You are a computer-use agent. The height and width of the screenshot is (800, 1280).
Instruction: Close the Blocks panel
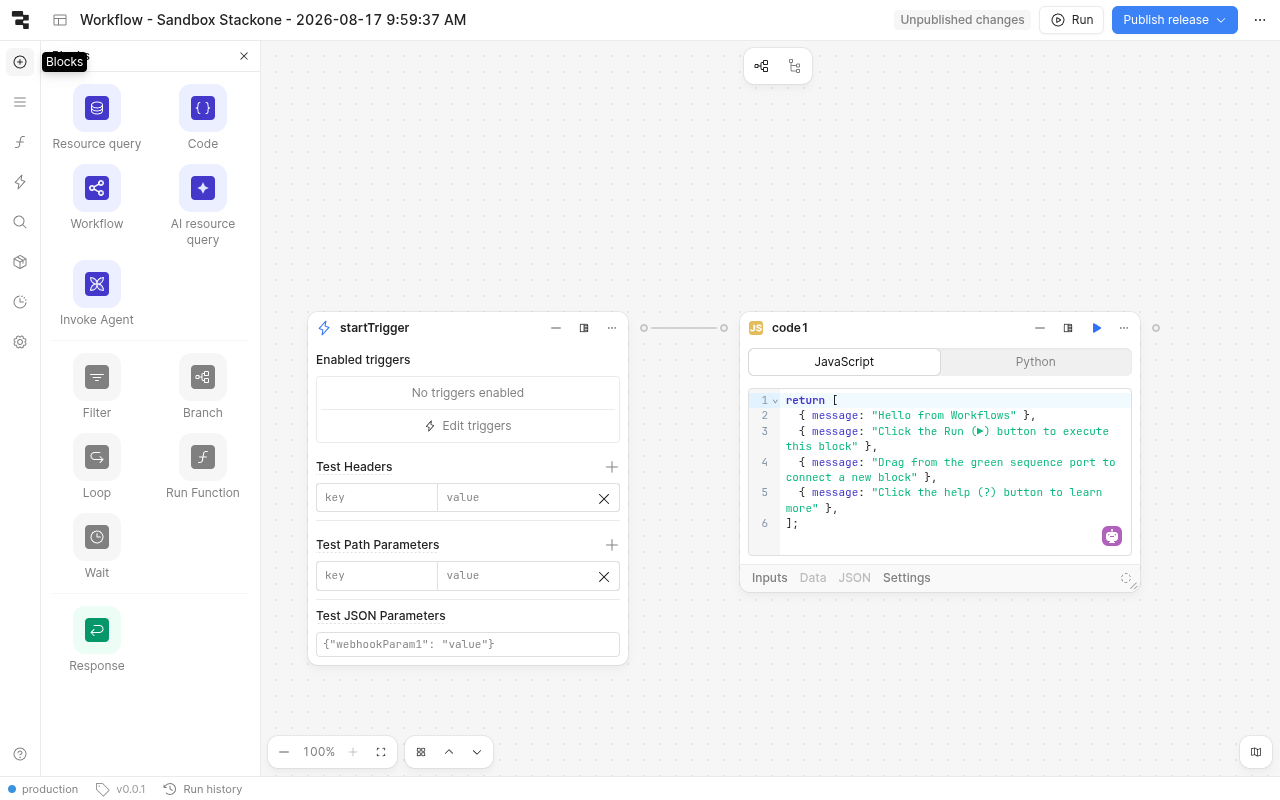(x=244, y=56)
